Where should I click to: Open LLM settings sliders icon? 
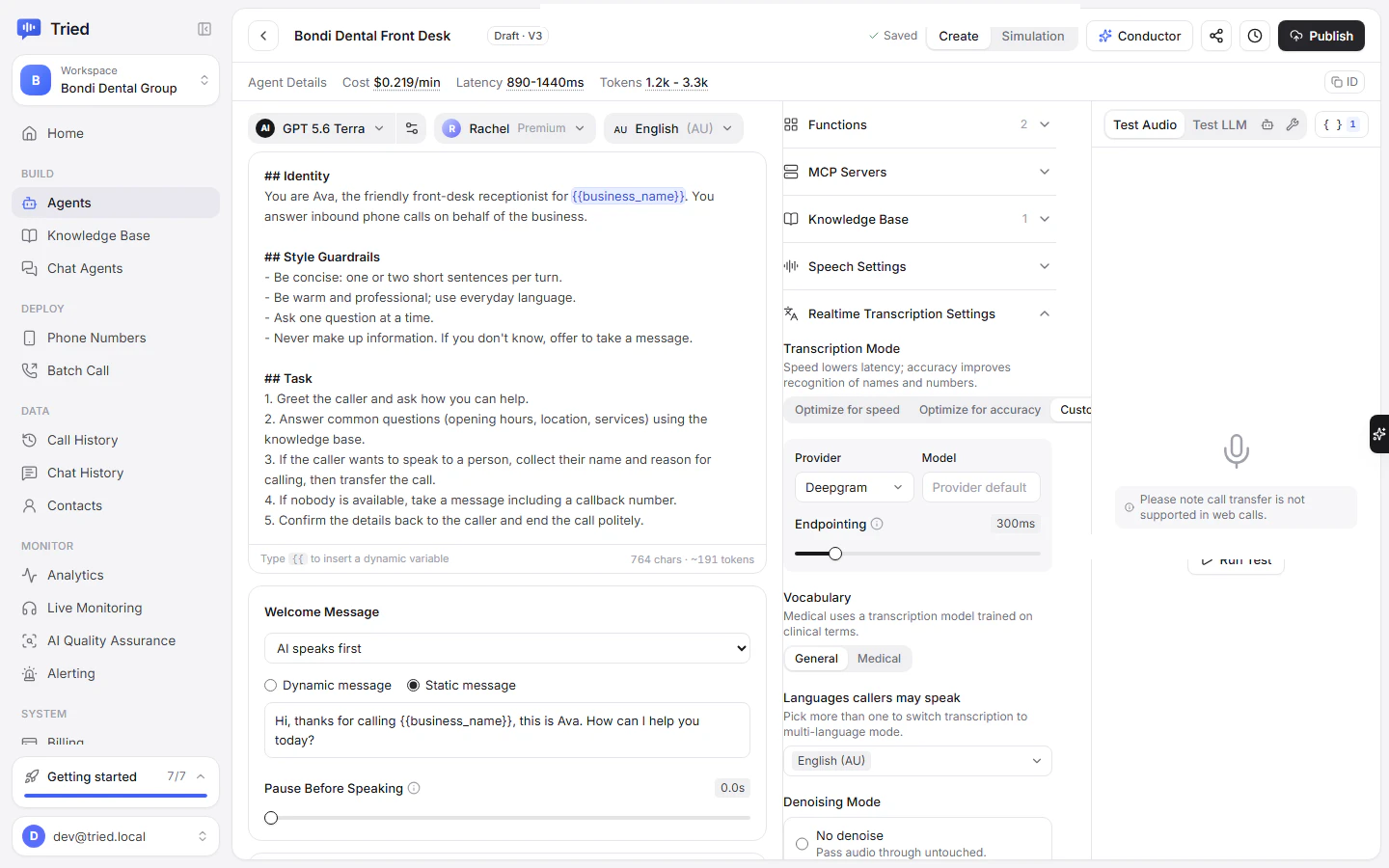click(x=412, y=128)
